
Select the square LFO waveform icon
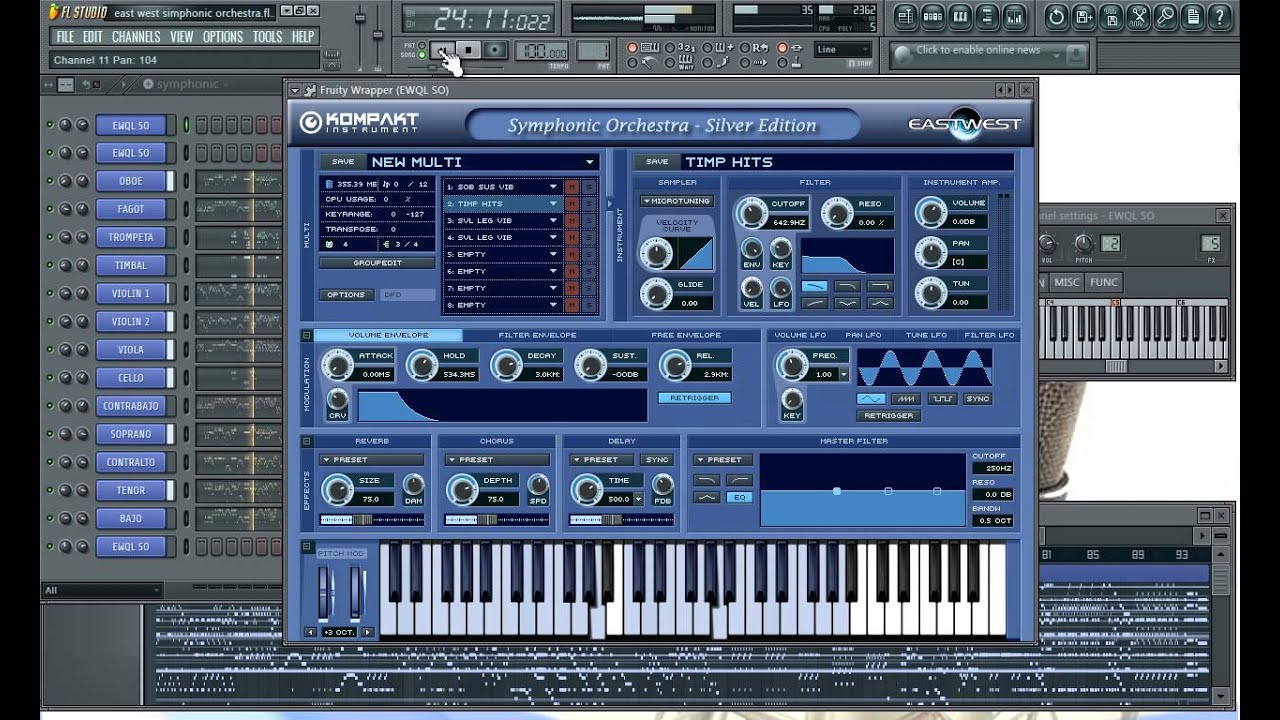coord(941,399)
